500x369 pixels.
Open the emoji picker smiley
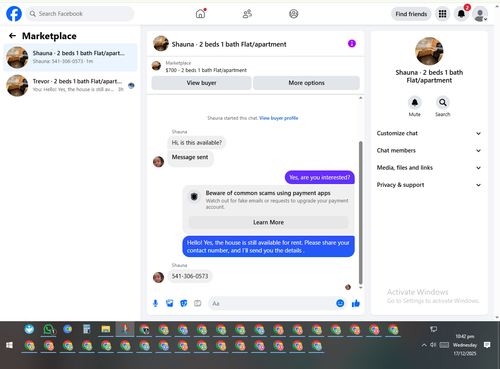pyautogui.click(x=340, y=303)
